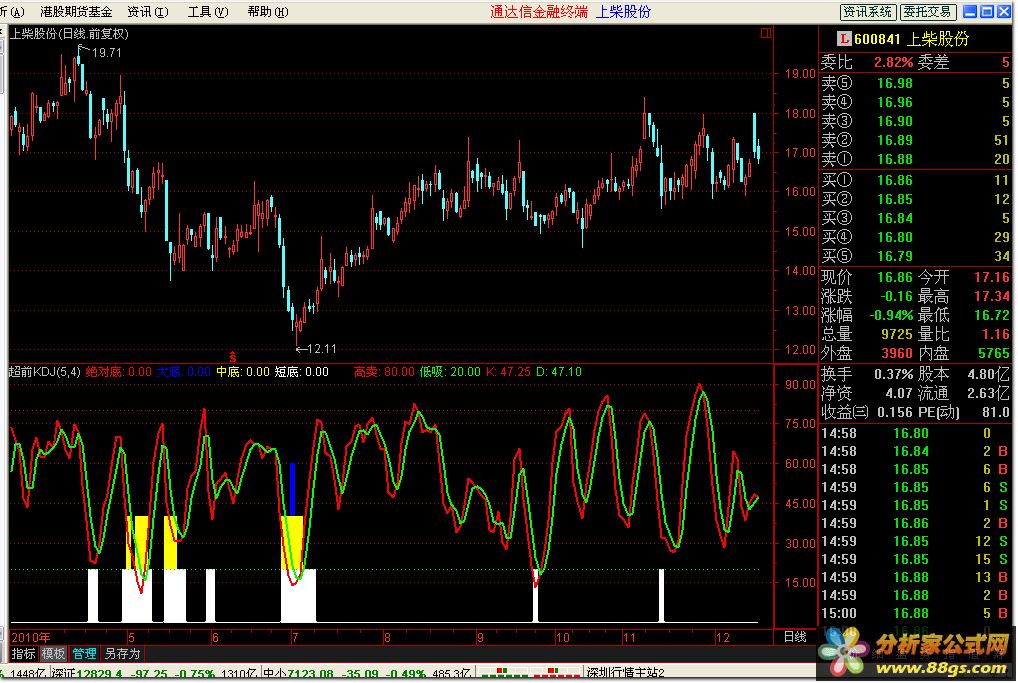Click the 另存为 tab
This screenshot has height=683, width=1018.
click(x=122, y=654)
